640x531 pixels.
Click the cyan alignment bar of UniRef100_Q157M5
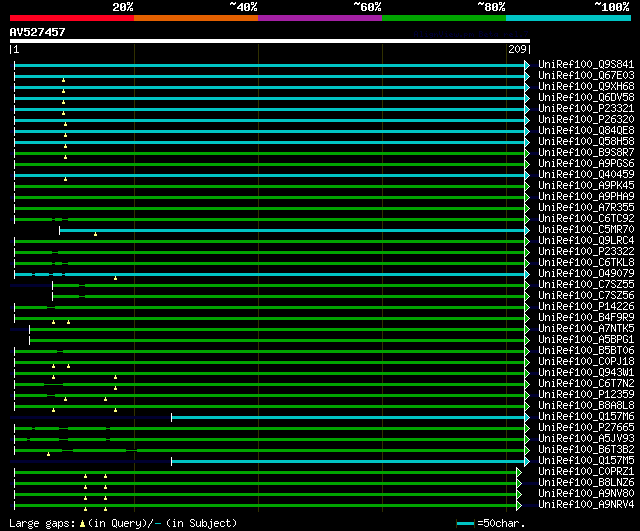pyautogui.click(x=350, y=462)
